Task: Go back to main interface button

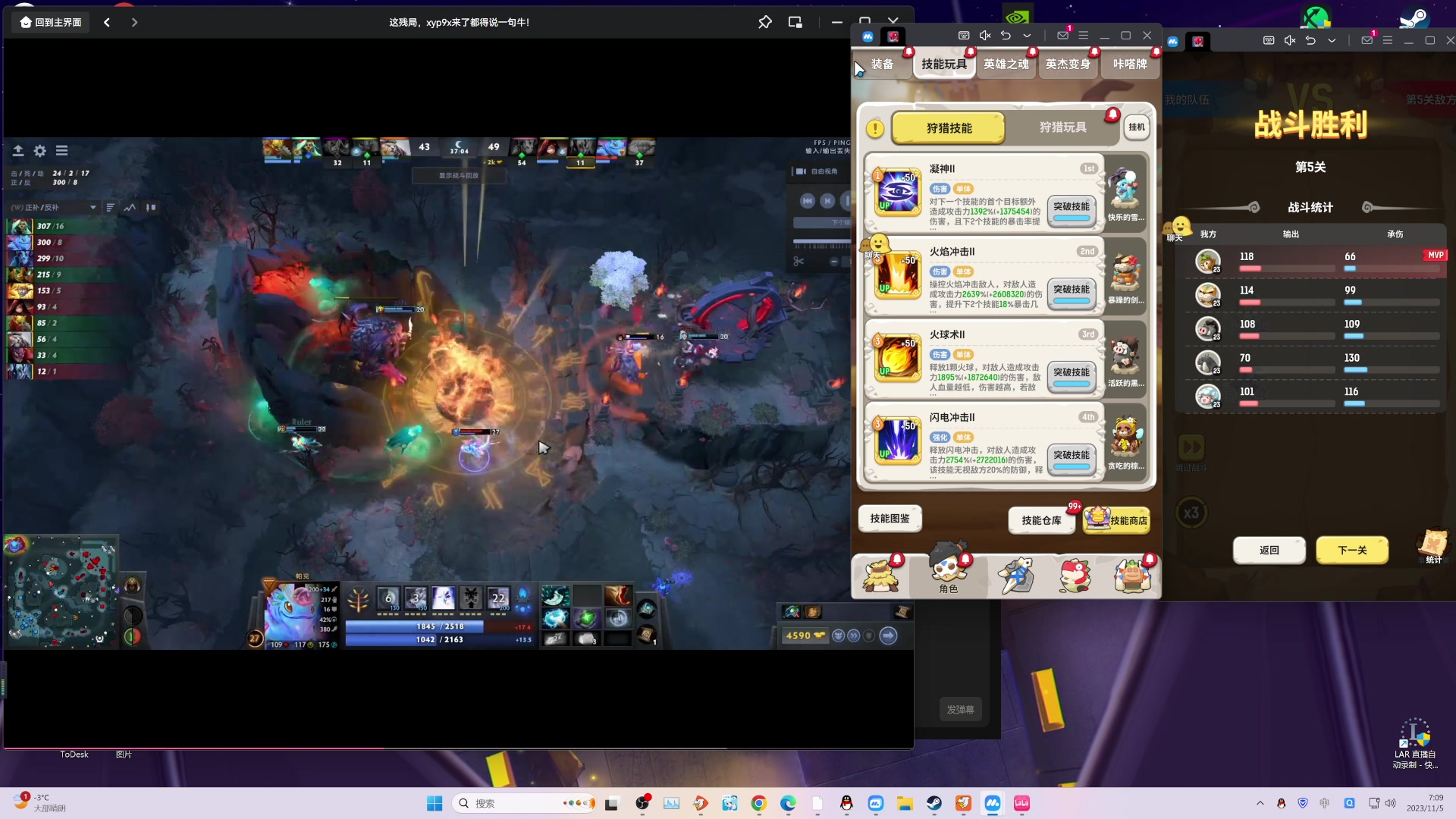Action: [x=51, y=22]
